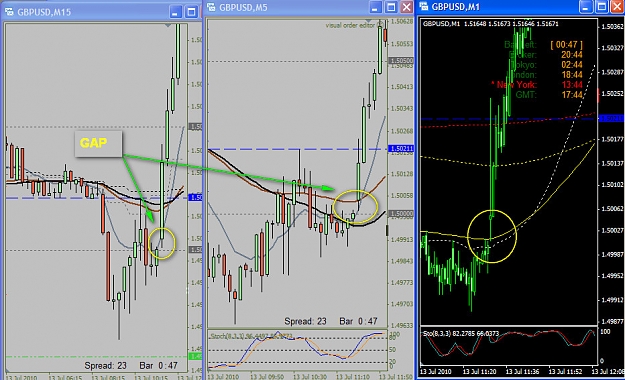Click the New York 13:44 clock entry
The height and width of the screenshot is (380, 625).
coord(537,85)
